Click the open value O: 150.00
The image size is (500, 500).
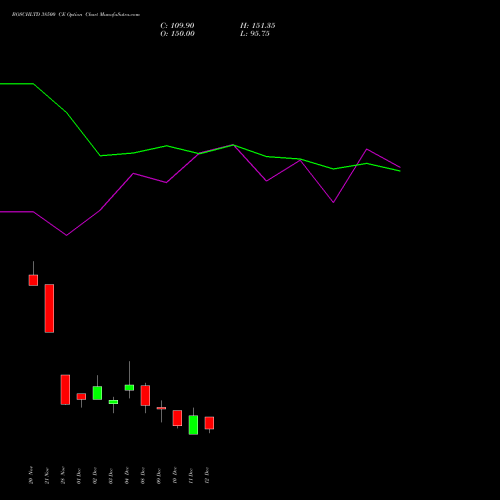[177, 34]
